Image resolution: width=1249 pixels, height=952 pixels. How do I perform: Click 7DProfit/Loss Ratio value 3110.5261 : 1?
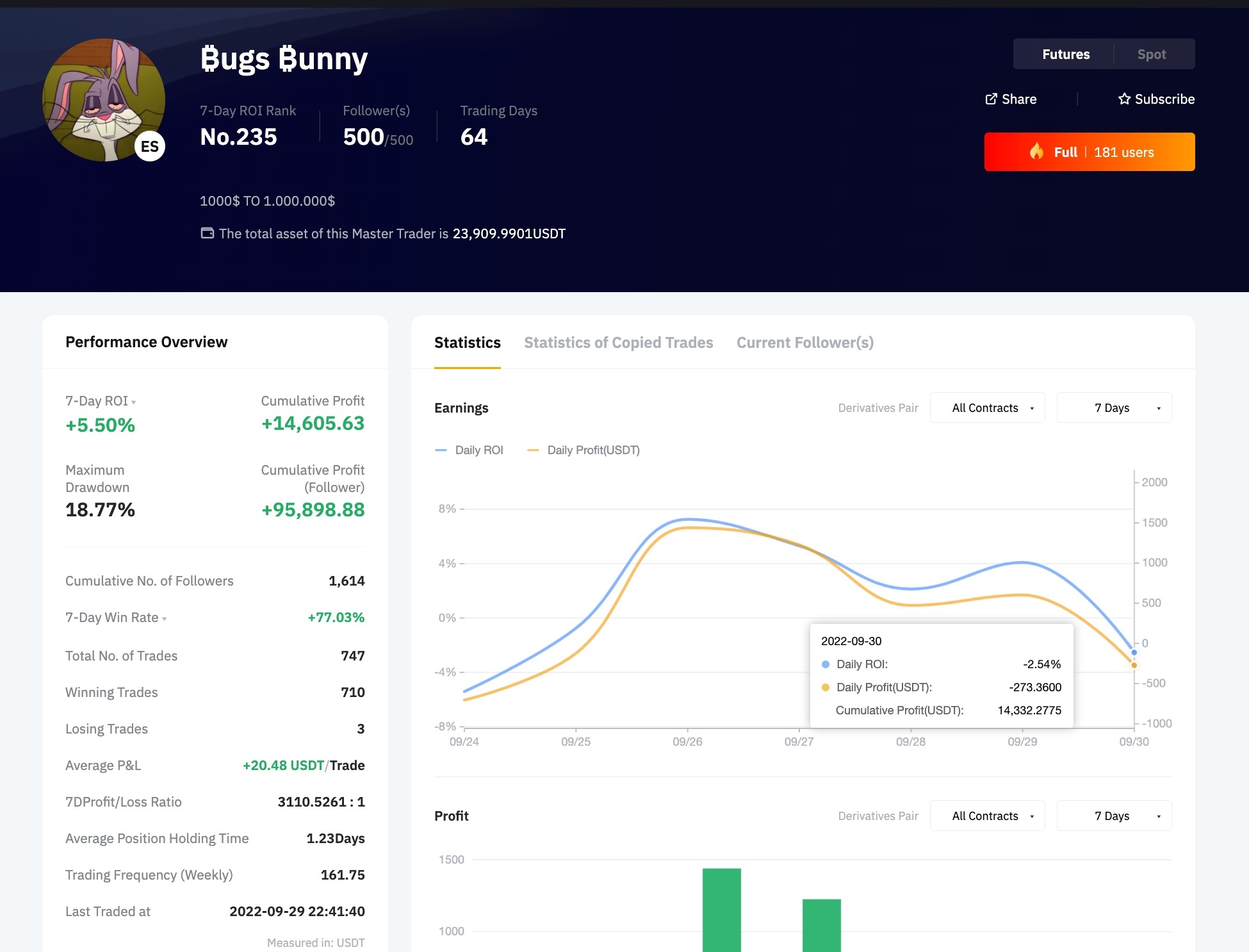[321, 801]
